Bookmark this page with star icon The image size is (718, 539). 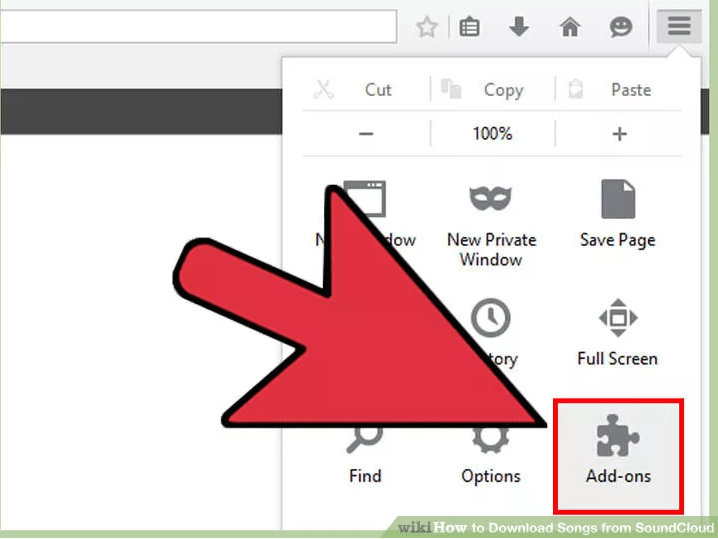pyautogui.click(x=427, y=27)
